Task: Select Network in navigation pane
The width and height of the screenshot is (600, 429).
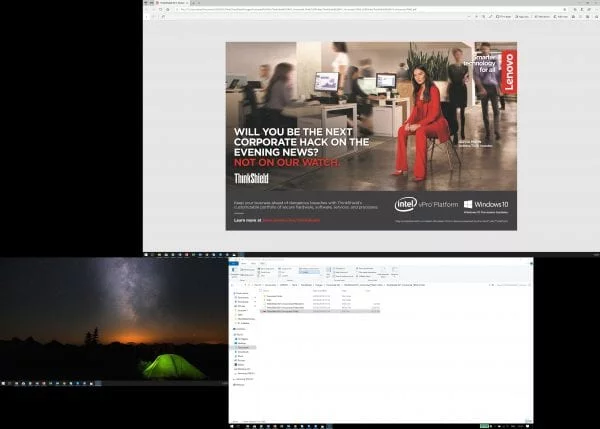Action: point(240,385)
